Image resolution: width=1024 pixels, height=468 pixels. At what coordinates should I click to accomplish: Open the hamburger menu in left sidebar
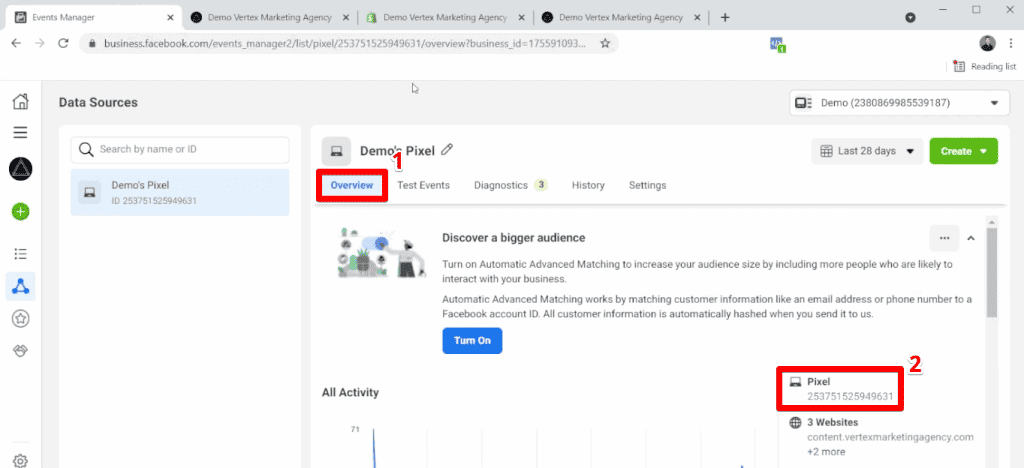coord(20,132)
